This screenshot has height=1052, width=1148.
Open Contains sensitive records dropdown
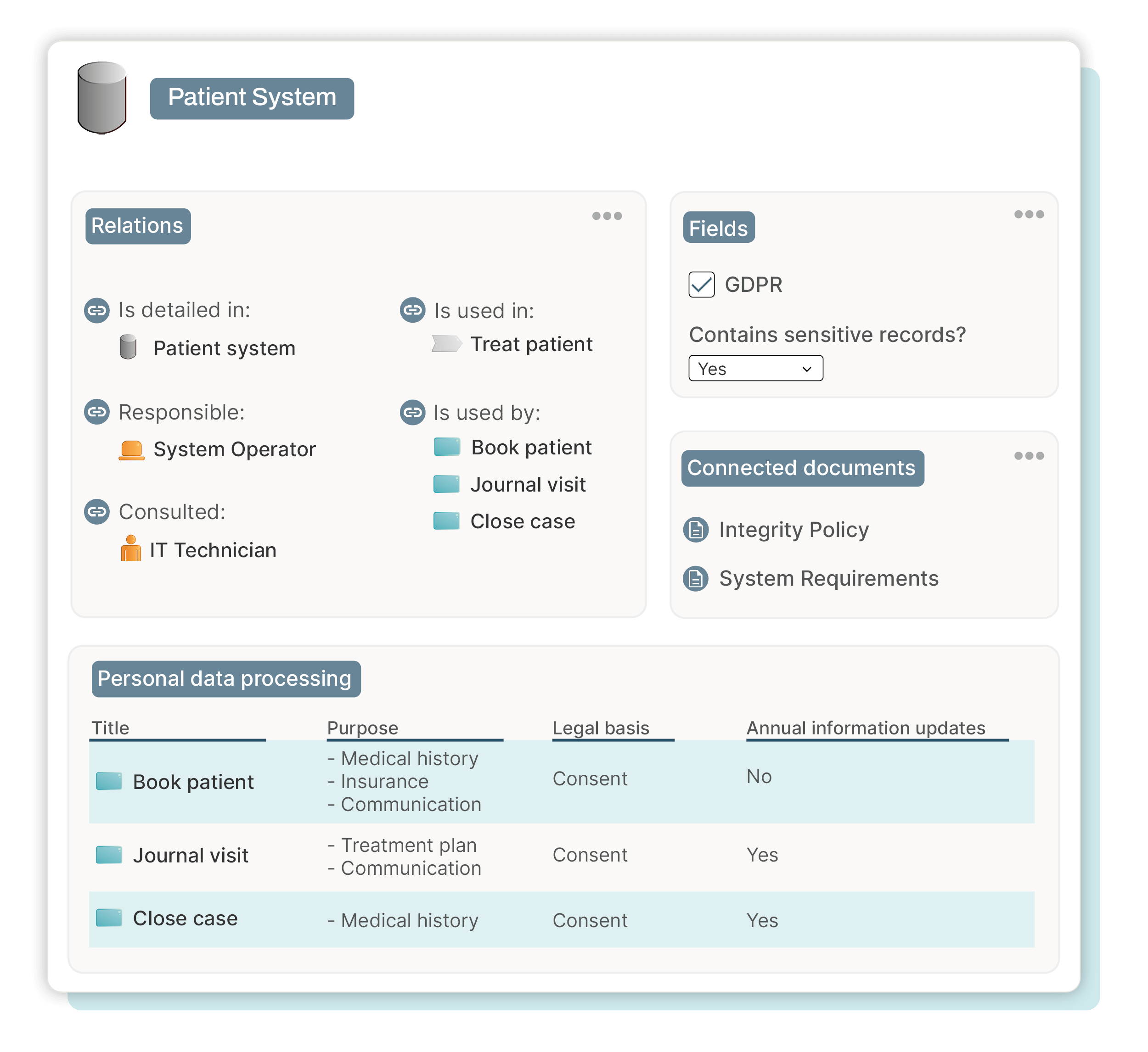point(755,368)
